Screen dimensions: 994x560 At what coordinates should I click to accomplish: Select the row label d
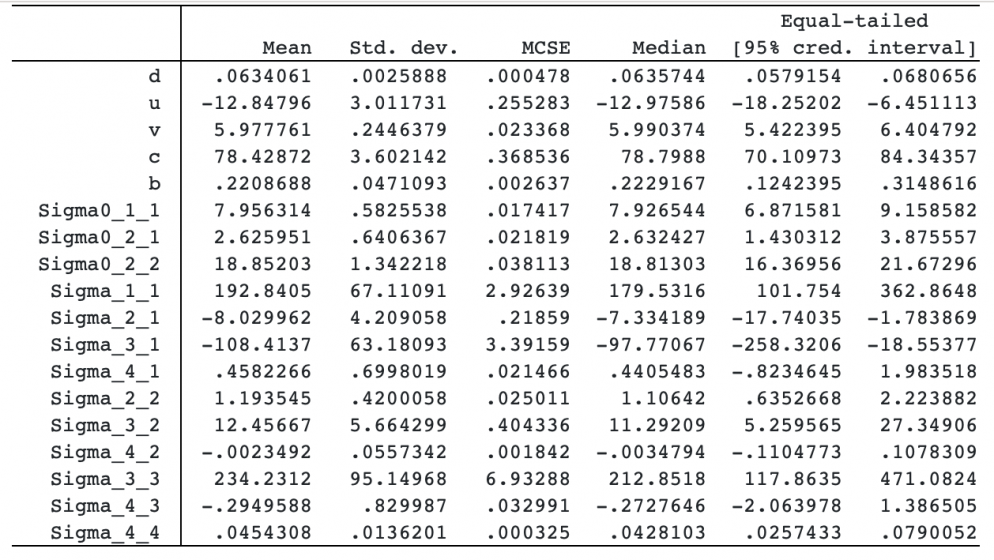(154, 76)
